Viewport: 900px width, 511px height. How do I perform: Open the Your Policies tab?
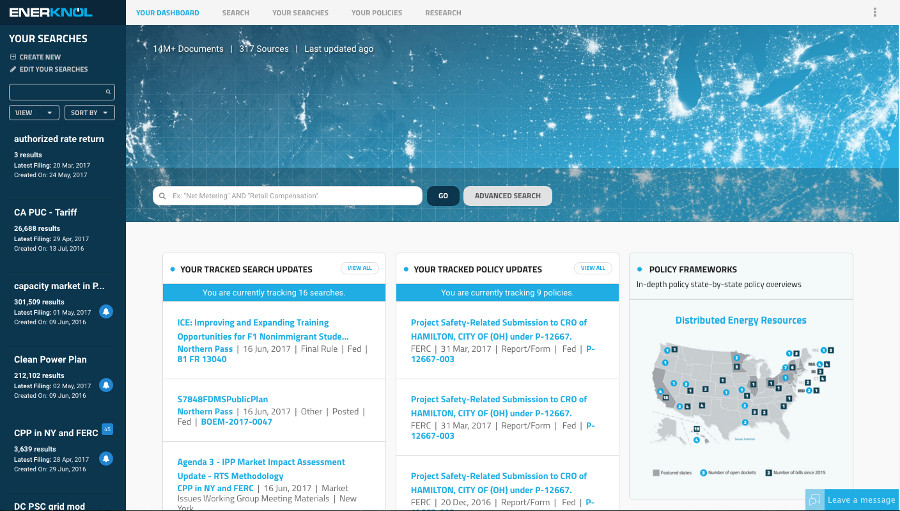point(377,13)
